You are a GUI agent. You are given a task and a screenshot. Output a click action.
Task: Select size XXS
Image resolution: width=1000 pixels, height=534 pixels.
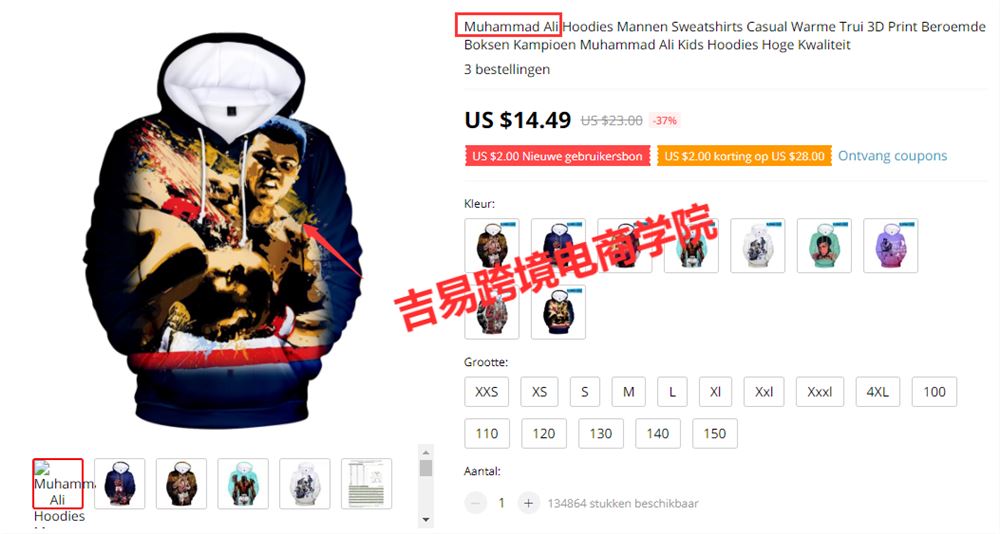(x=487, y=392)
